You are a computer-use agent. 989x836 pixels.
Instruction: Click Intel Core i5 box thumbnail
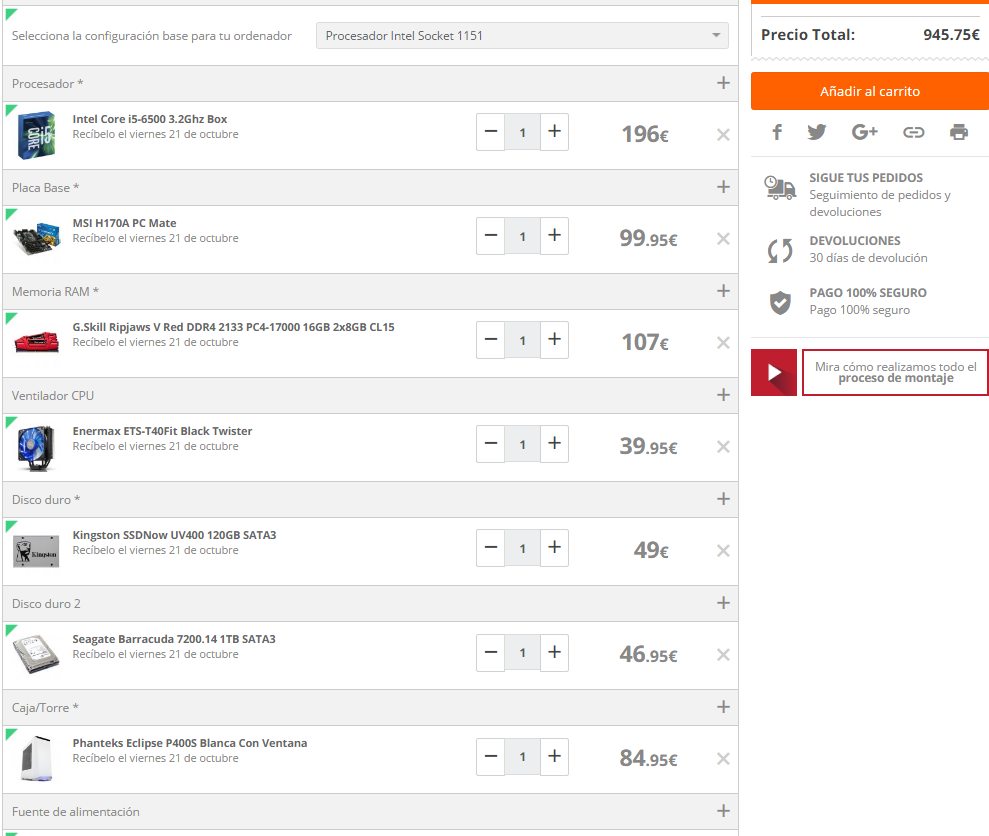pyautogui.click(x=37, y=134)
